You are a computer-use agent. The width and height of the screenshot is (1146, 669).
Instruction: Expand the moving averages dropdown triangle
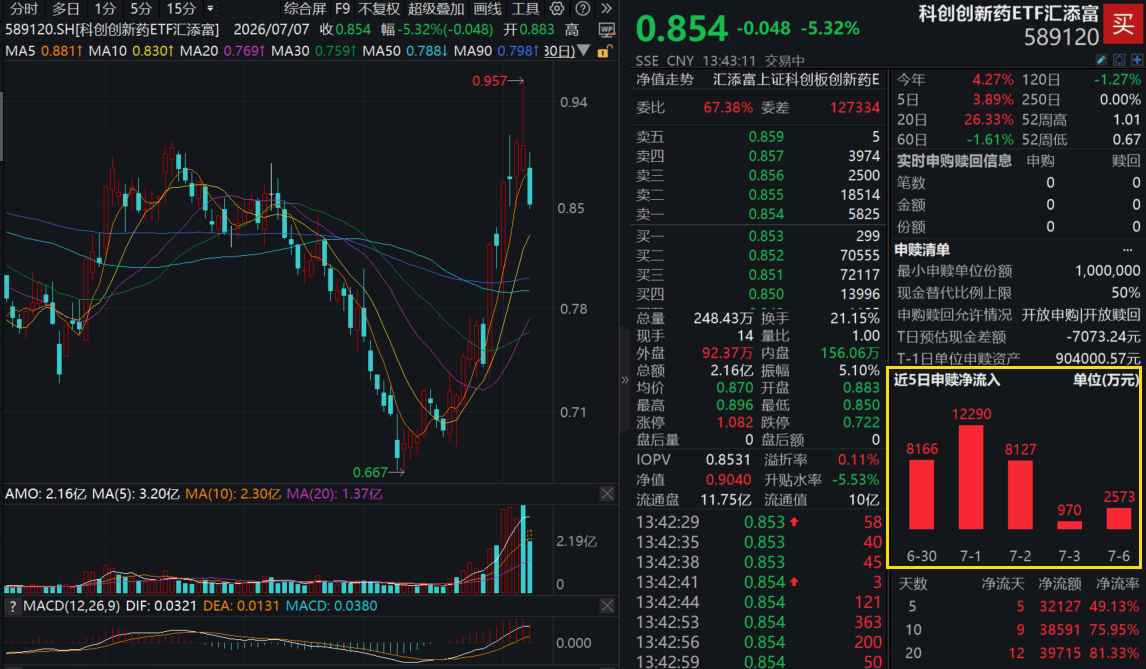[583, 50]
